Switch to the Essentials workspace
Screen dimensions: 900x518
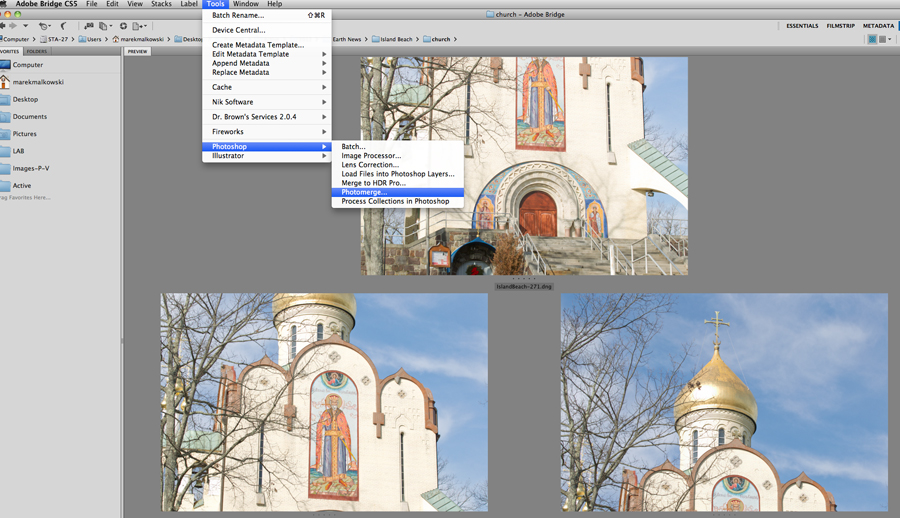802,26
